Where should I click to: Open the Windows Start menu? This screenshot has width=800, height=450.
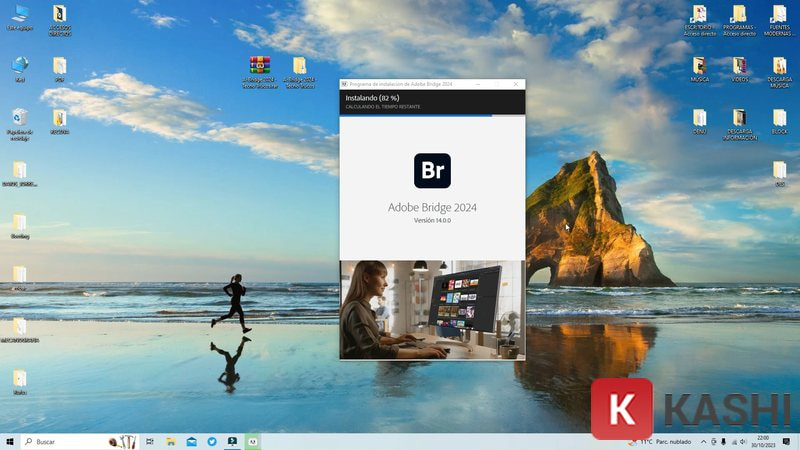pyautogui.click(x=10, y=441)
